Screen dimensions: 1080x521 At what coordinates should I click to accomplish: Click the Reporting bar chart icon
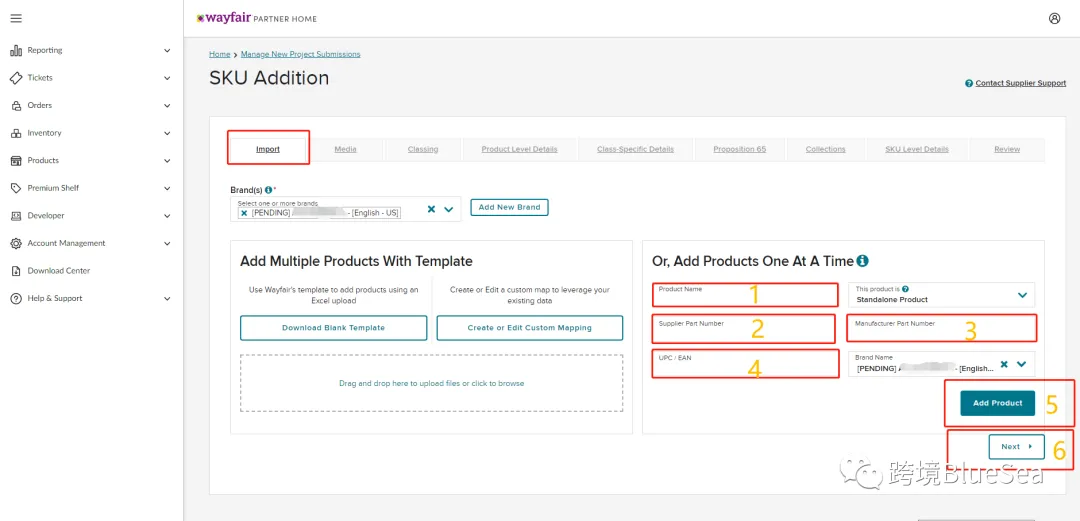point(16,50)
